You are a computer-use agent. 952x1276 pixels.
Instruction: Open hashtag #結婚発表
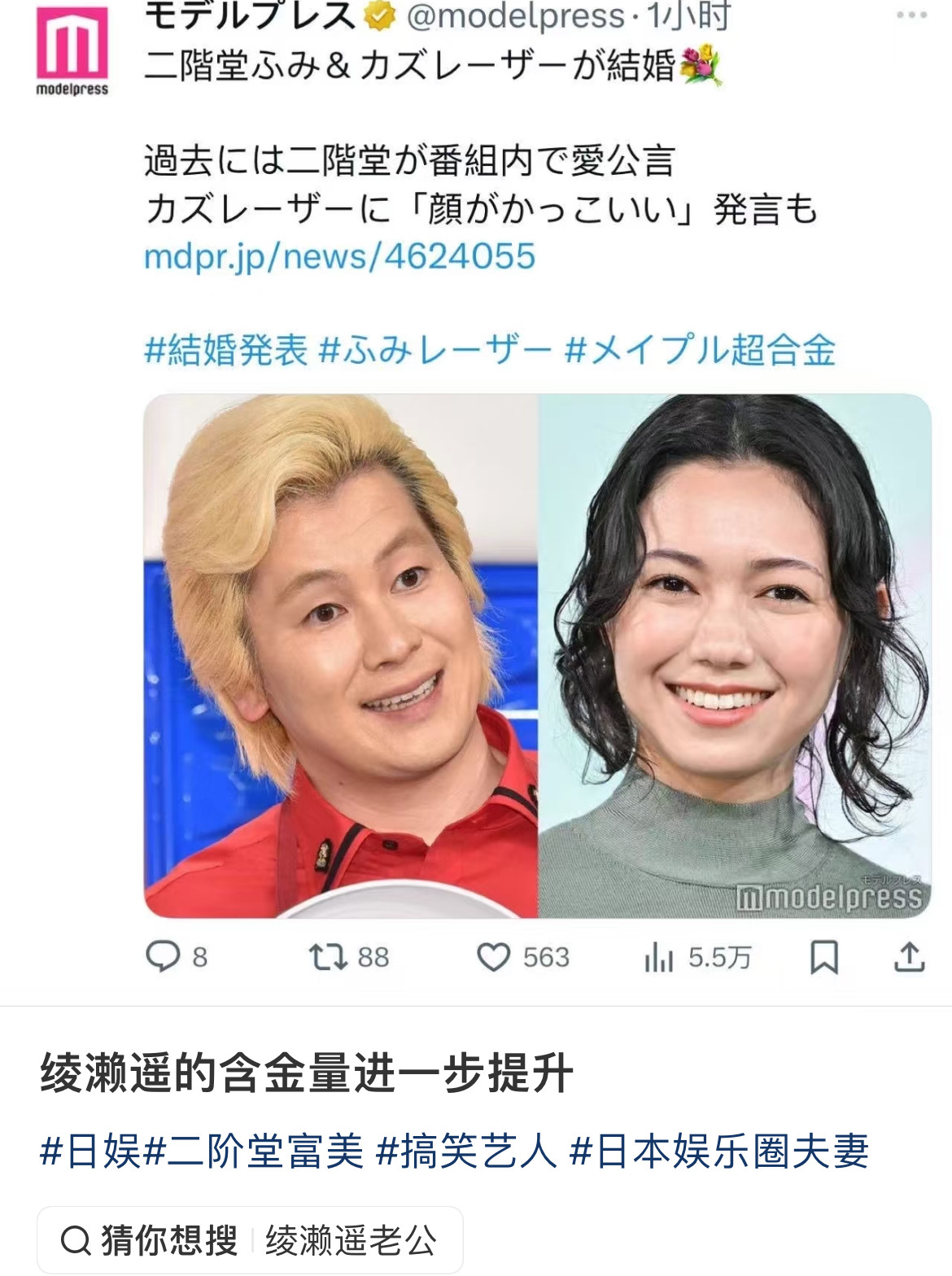click(225, 350)
